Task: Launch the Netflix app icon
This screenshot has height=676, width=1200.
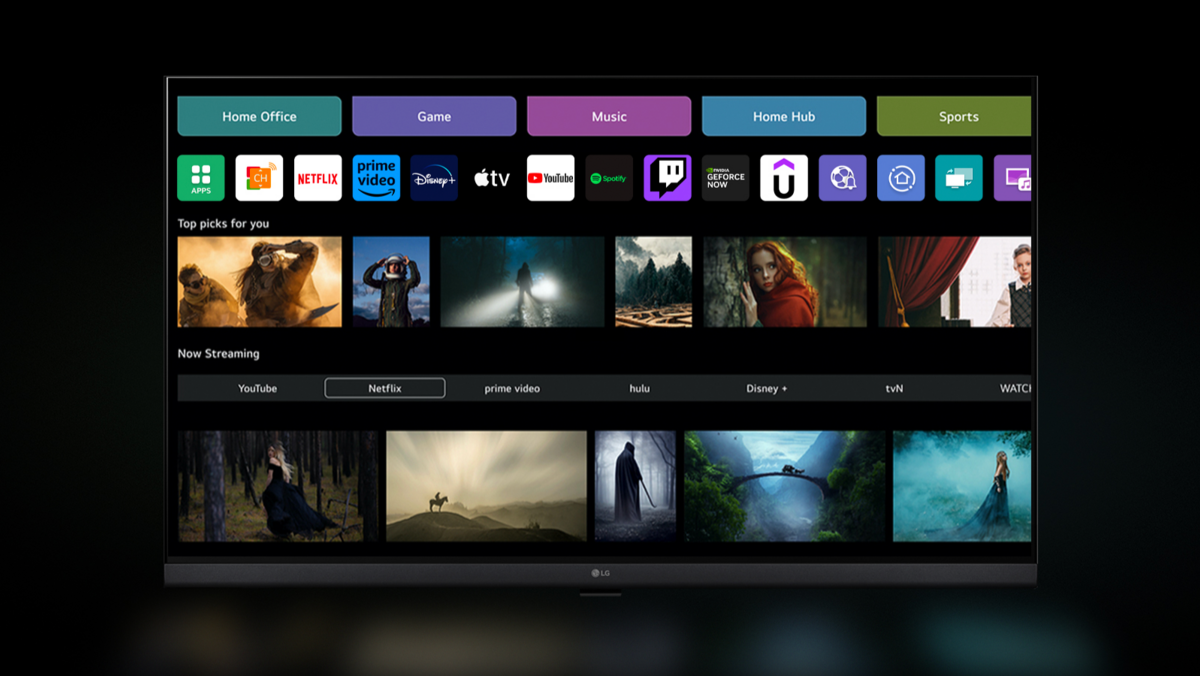Action: (318, 178)
